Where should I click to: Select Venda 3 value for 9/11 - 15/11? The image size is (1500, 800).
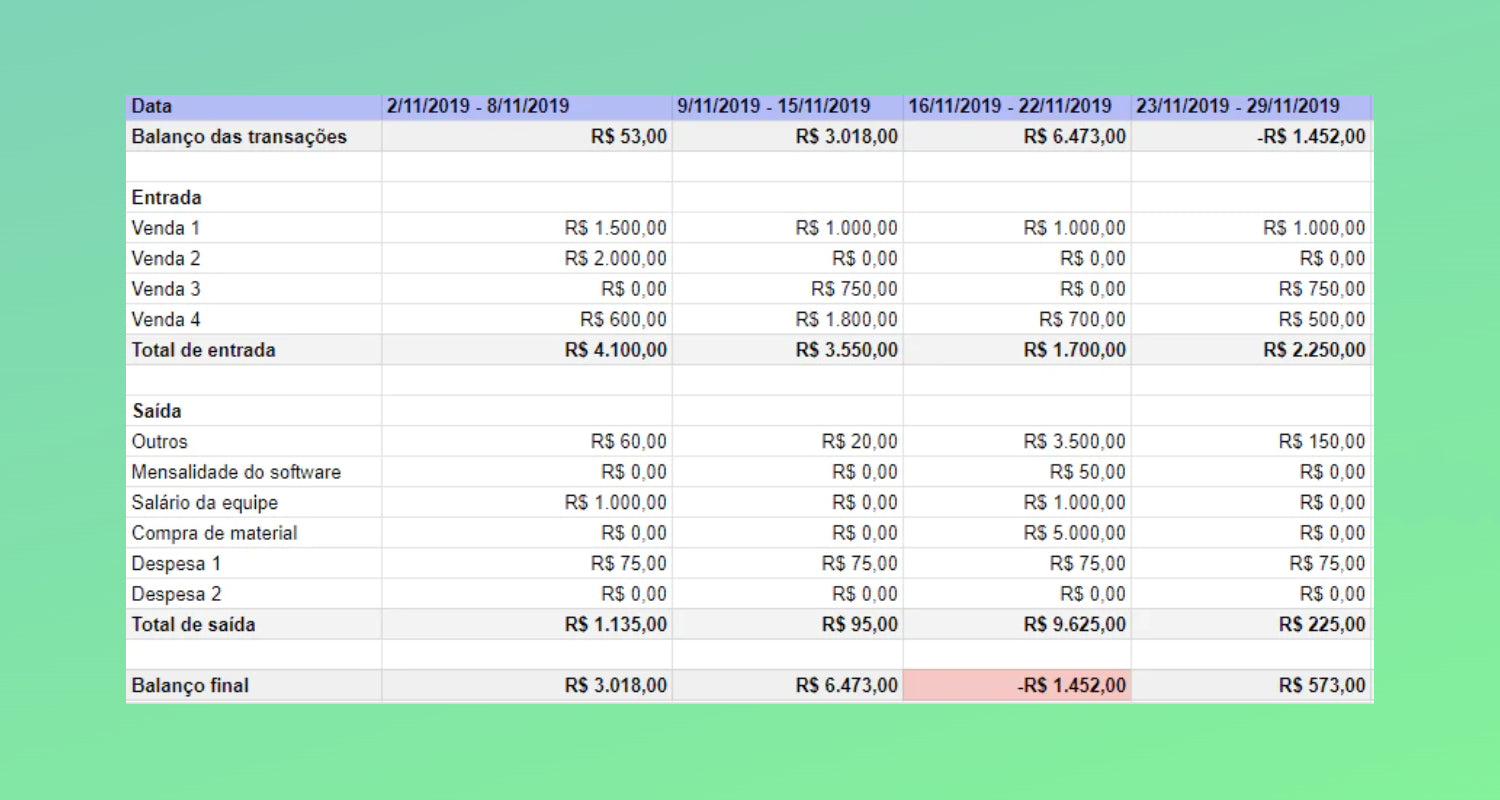click(x=788, y=289)
